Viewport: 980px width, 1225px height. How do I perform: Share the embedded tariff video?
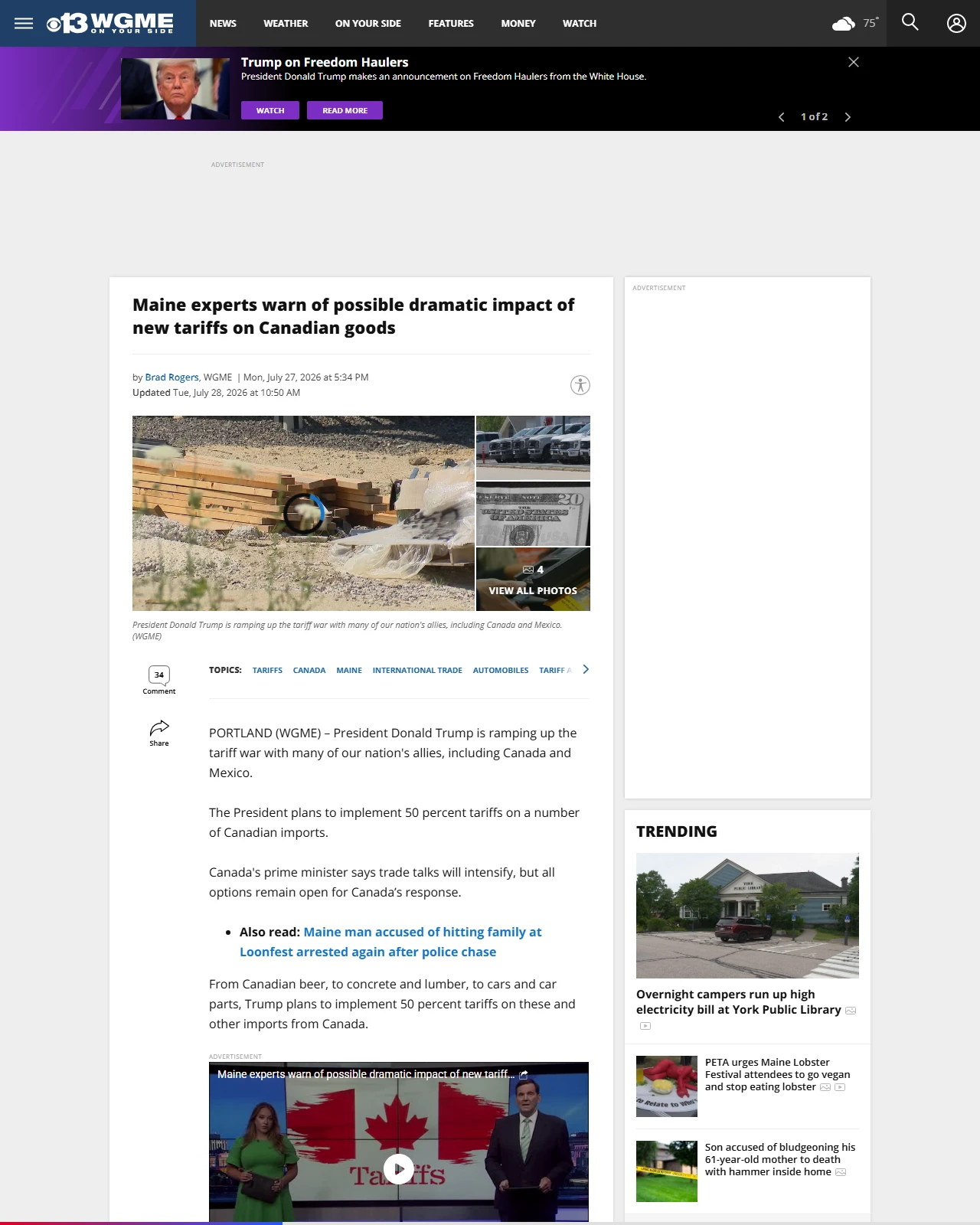tap(524, 1075)
